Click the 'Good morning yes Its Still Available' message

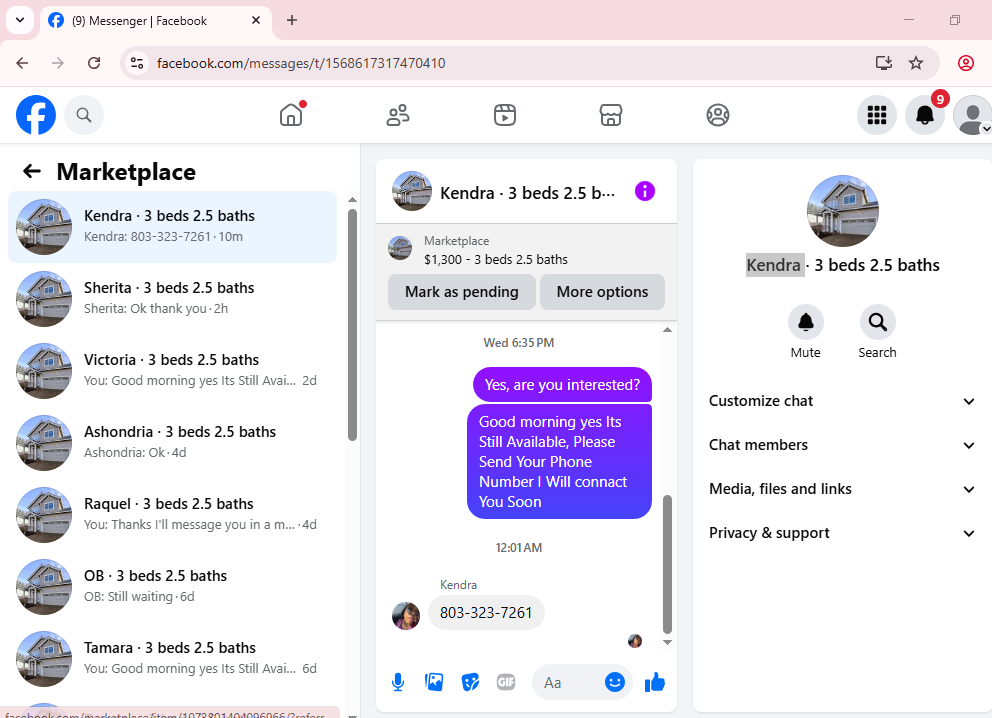coord(559,462)
